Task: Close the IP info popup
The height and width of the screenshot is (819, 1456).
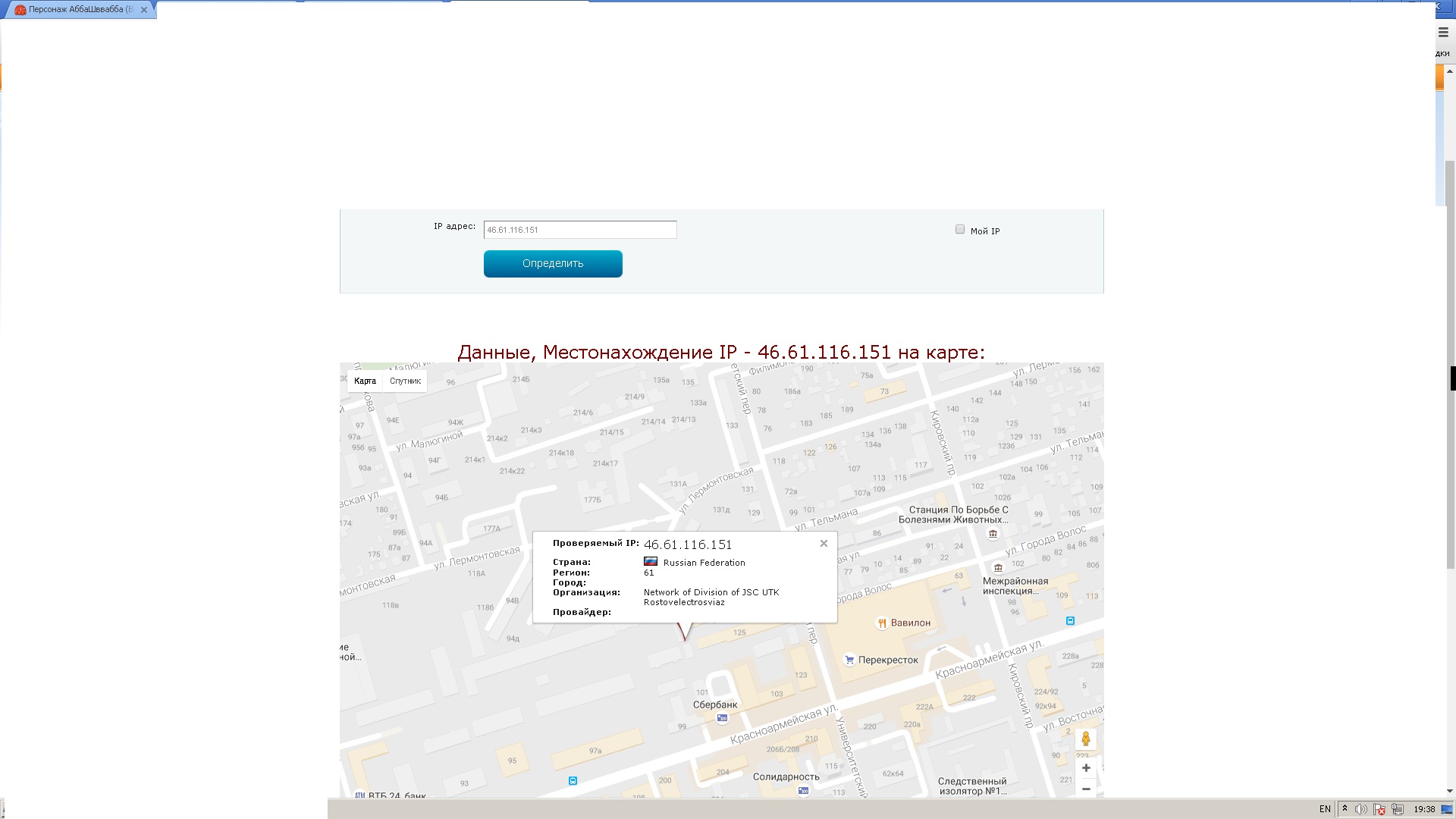Action: (x=824, y=544)
